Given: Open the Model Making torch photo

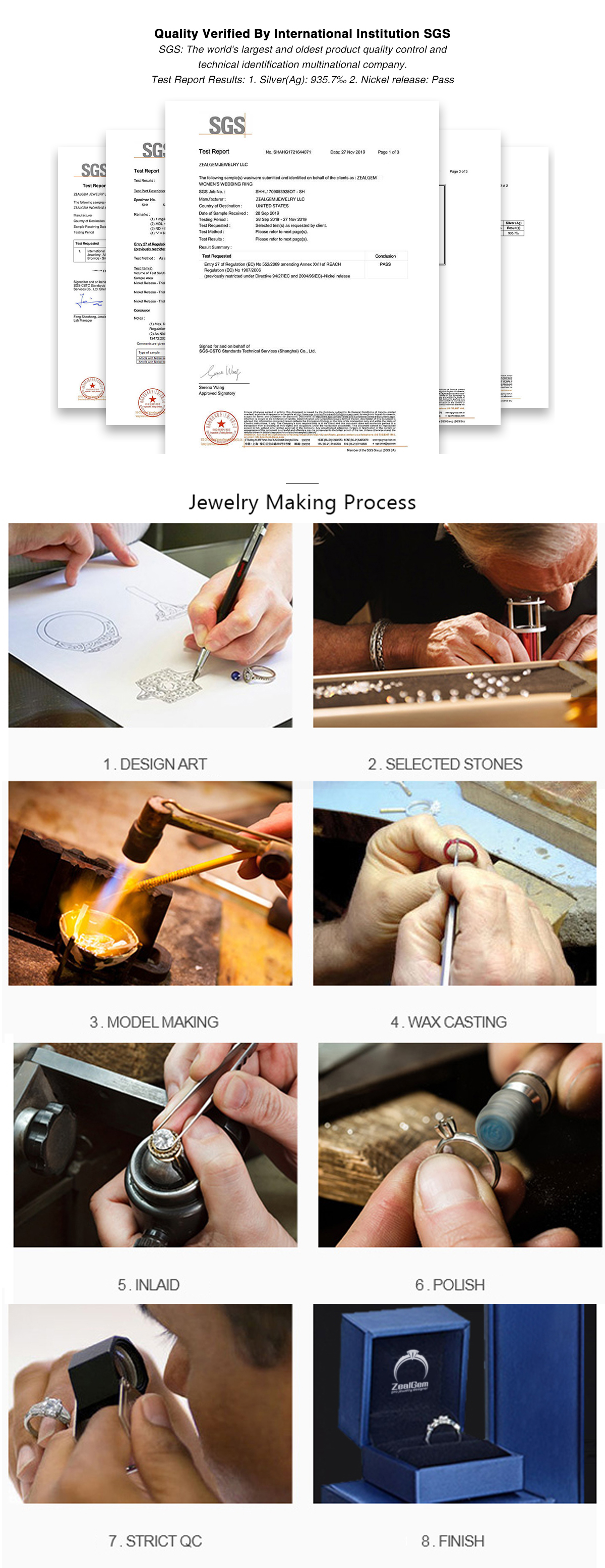Looking at the screenshot, I should click(150, 883).
